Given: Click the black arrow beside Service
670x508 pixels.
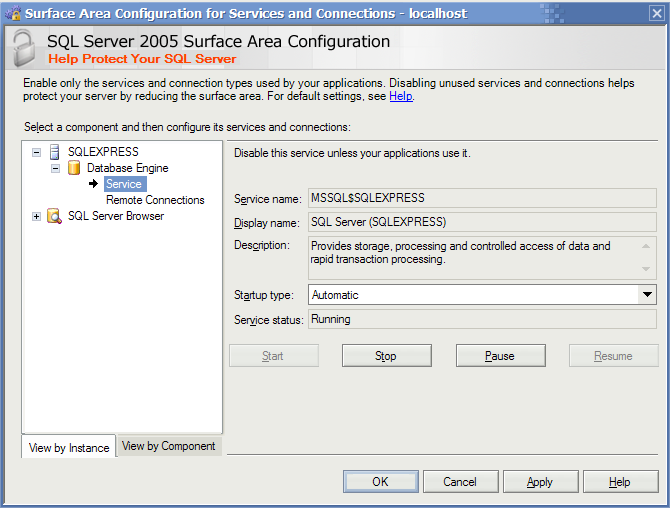Looking at the screenshot, I should tap(94, 184).
